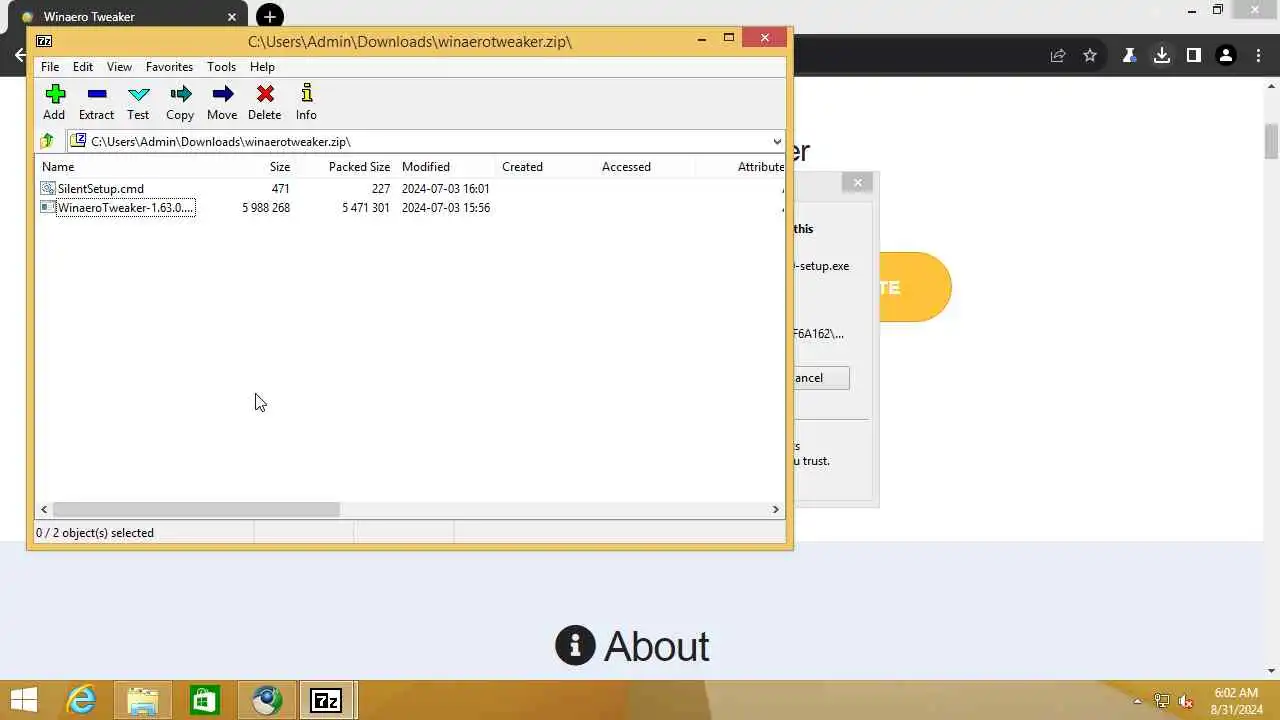Toggle Chrome side panel icon
Viewport: 1280px width, 720px height.
tap(1194, 56)
